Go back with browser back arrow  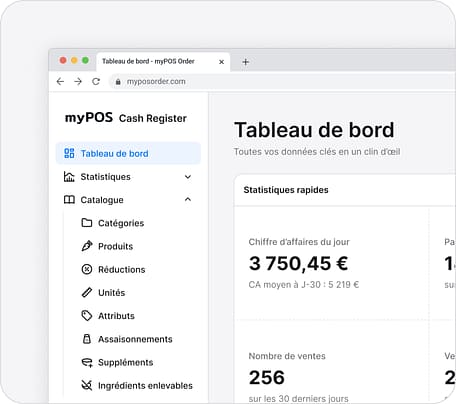(x=60, y=81)
